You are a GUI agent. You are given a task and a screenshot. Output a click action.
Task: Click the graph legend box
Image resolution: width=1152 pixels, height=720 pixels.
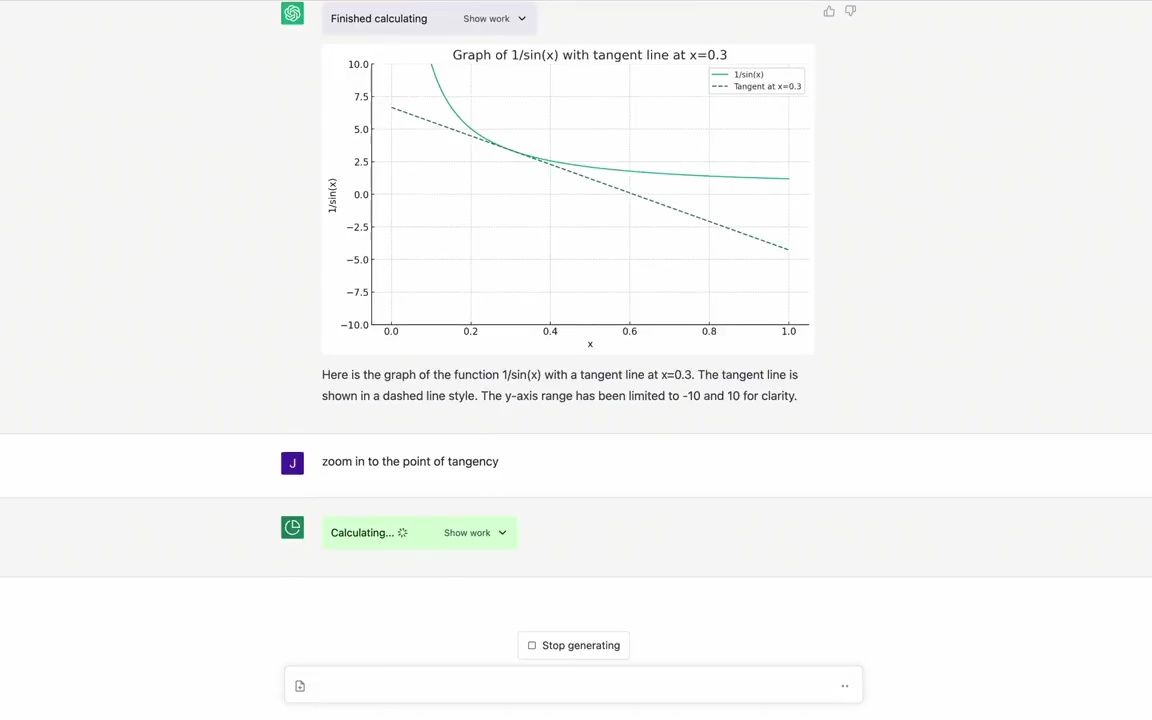tap(756, 81)
